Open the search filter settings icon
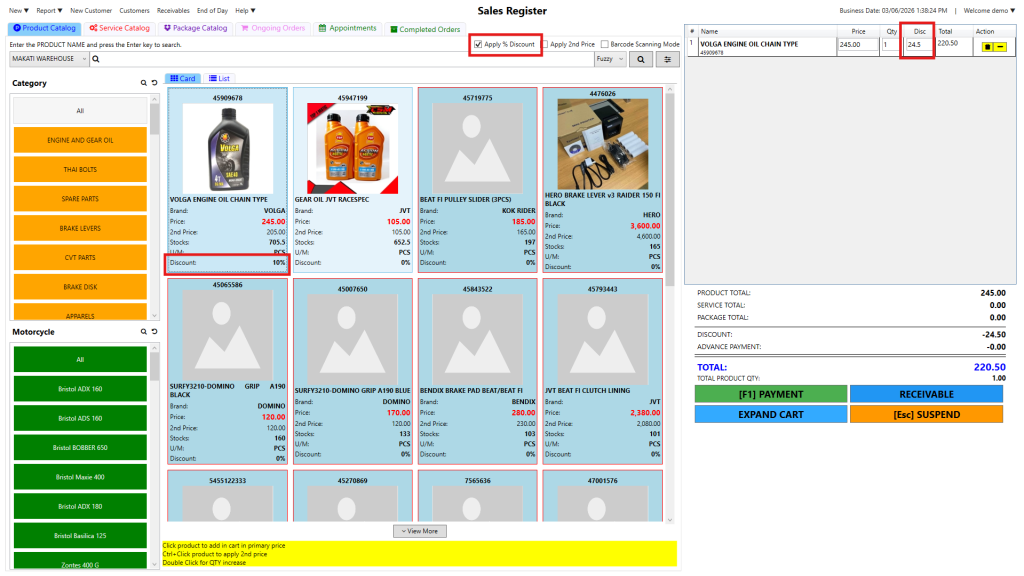 pyautogui.click(x=668, y=59)
